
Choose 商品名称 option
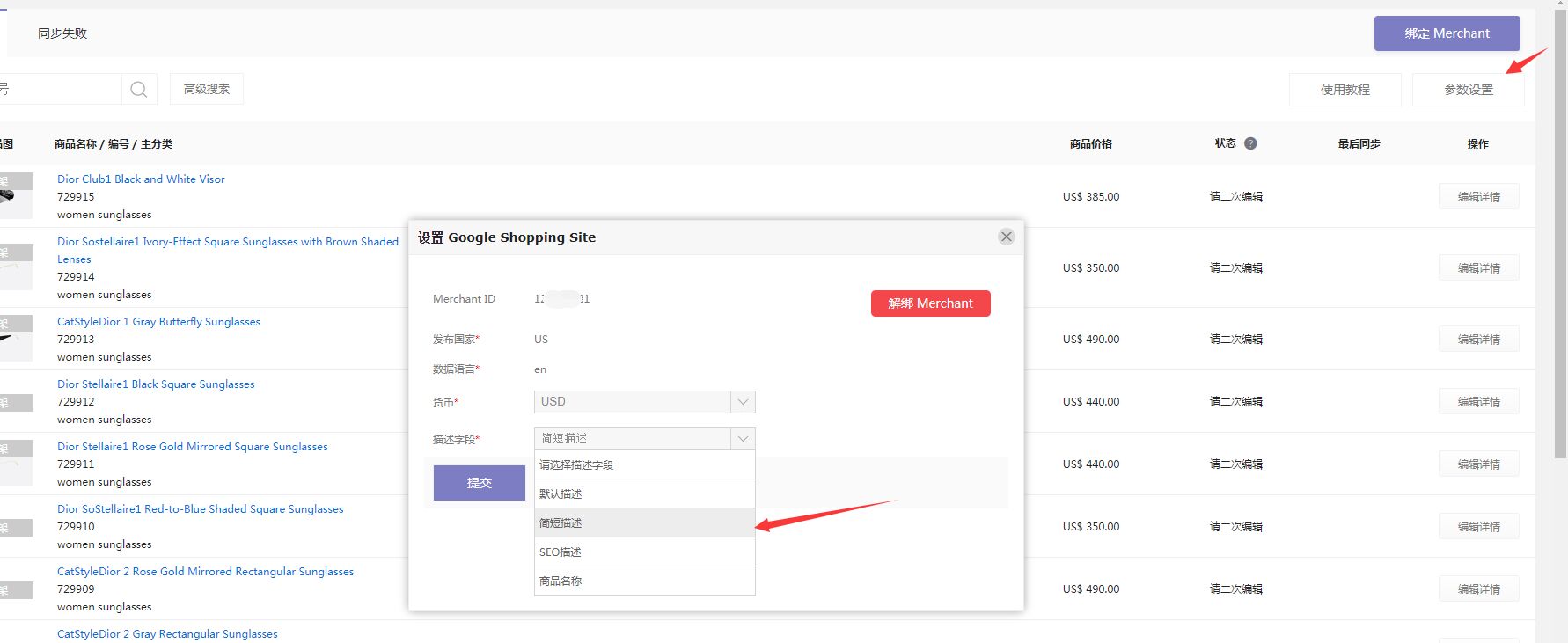[644, 581]
